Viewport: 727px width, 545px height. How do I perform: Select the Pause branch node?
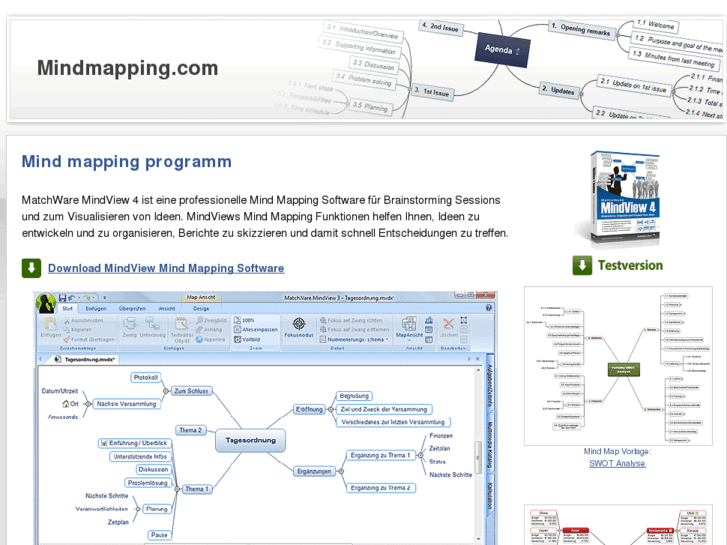coord(159,535)
